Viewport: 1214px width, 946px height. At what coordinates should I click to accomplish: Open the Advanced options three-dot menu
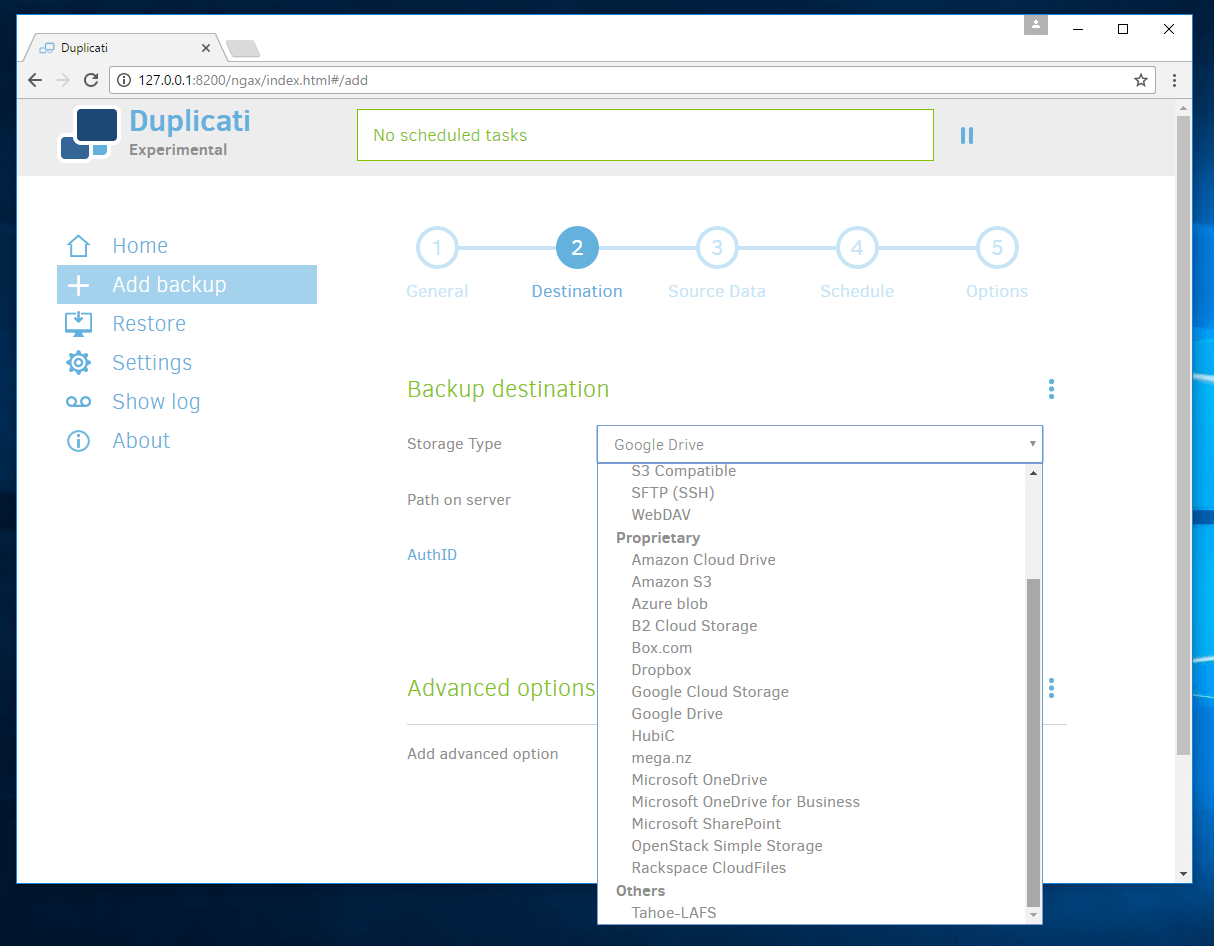tap(1051, 688)
